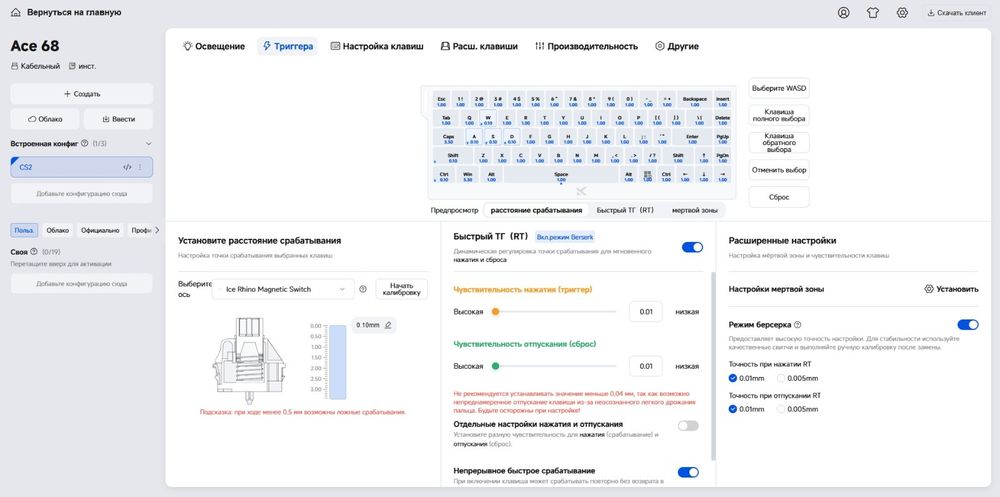Click help icon beside Встроенная конфиг
The width and height of the screenshot is (1000, 497).
tap(84, 144)
